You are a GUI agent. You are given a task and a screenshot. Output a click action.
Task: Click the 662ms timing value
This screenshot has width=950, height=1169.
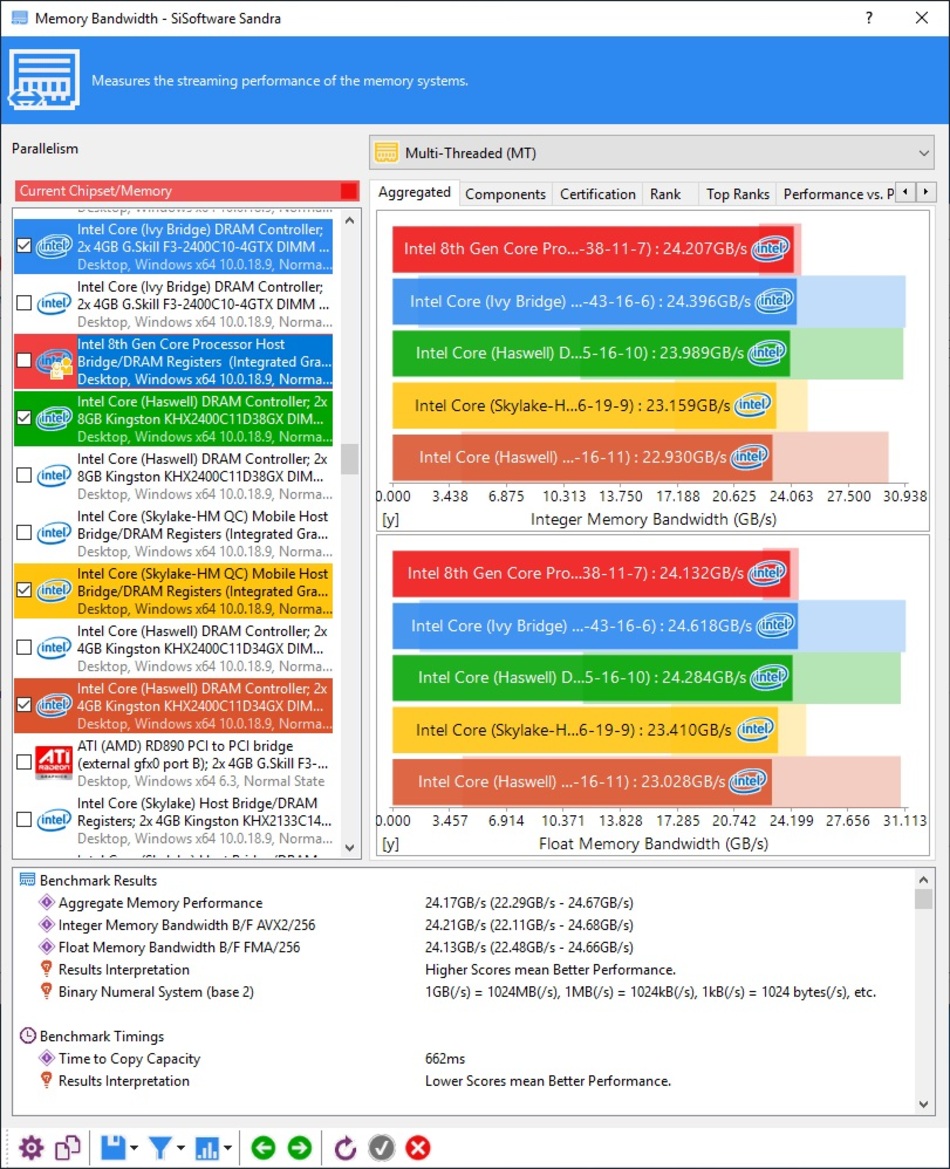point(445,1059)
